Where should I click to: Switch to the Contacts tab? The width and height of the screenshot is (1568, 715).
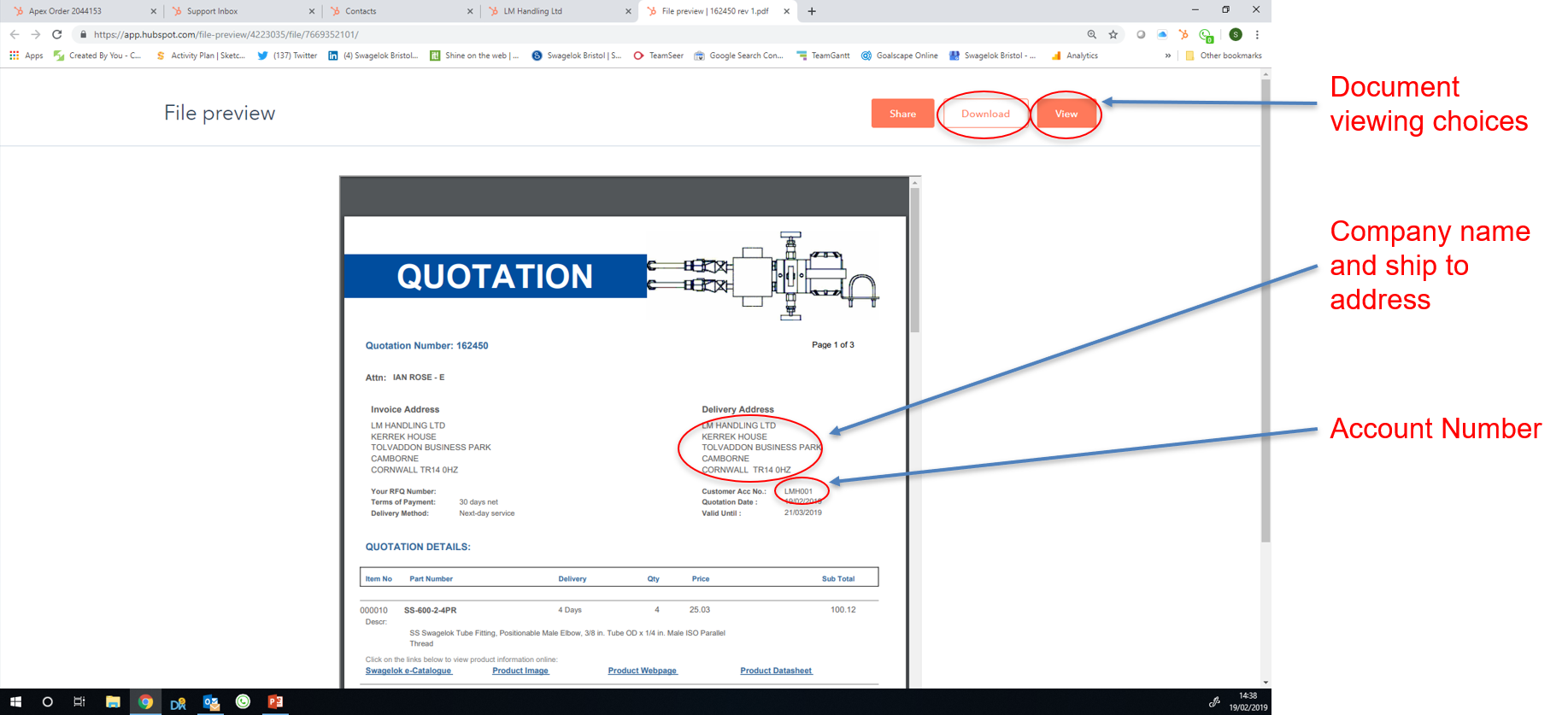point(397,11)
